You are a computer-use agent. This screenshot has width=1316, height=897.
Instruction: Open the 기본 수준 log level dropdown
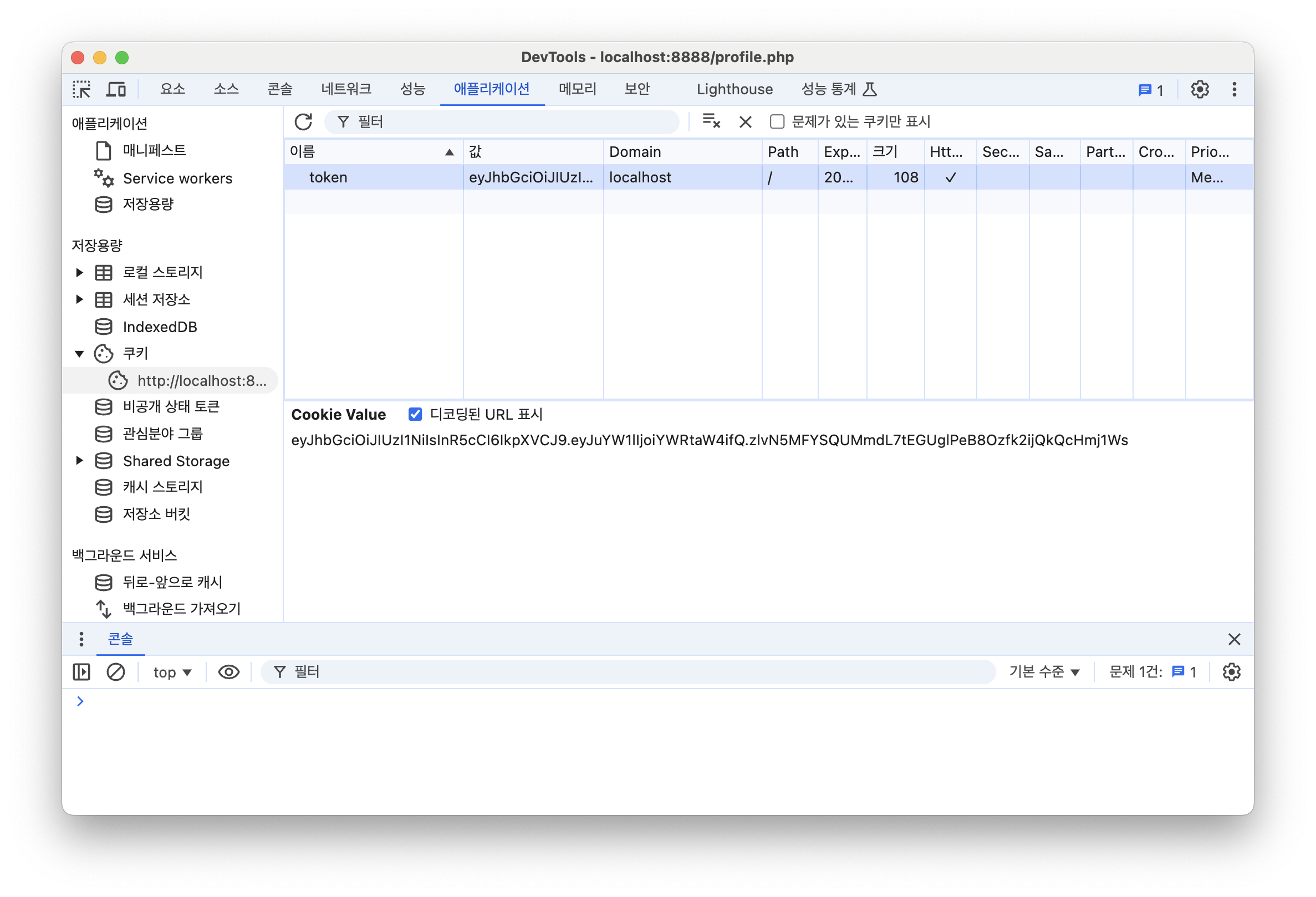click(1044, 671)
